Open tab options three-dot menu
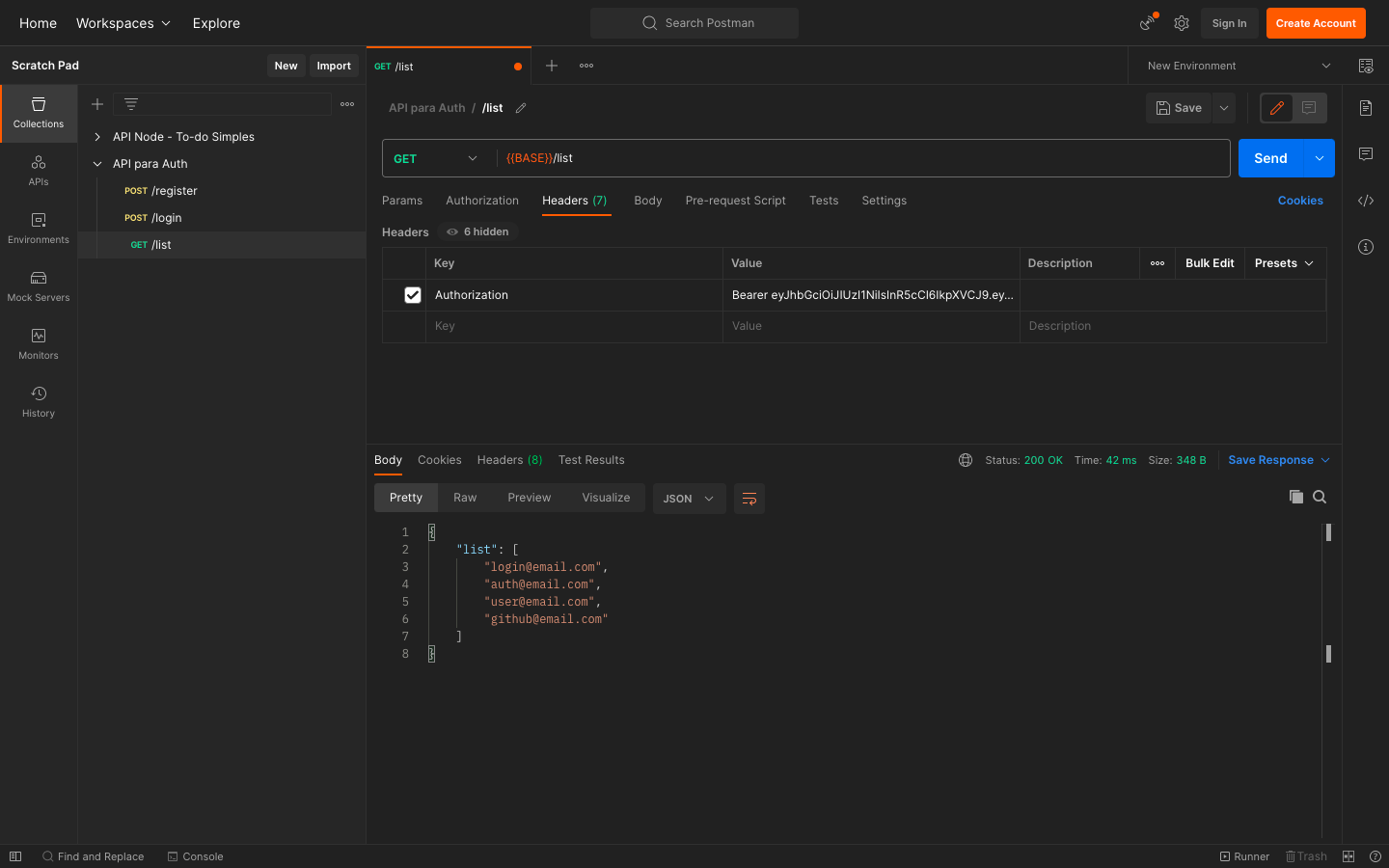This screenshot has width=1389, height=868. (586, 66)
